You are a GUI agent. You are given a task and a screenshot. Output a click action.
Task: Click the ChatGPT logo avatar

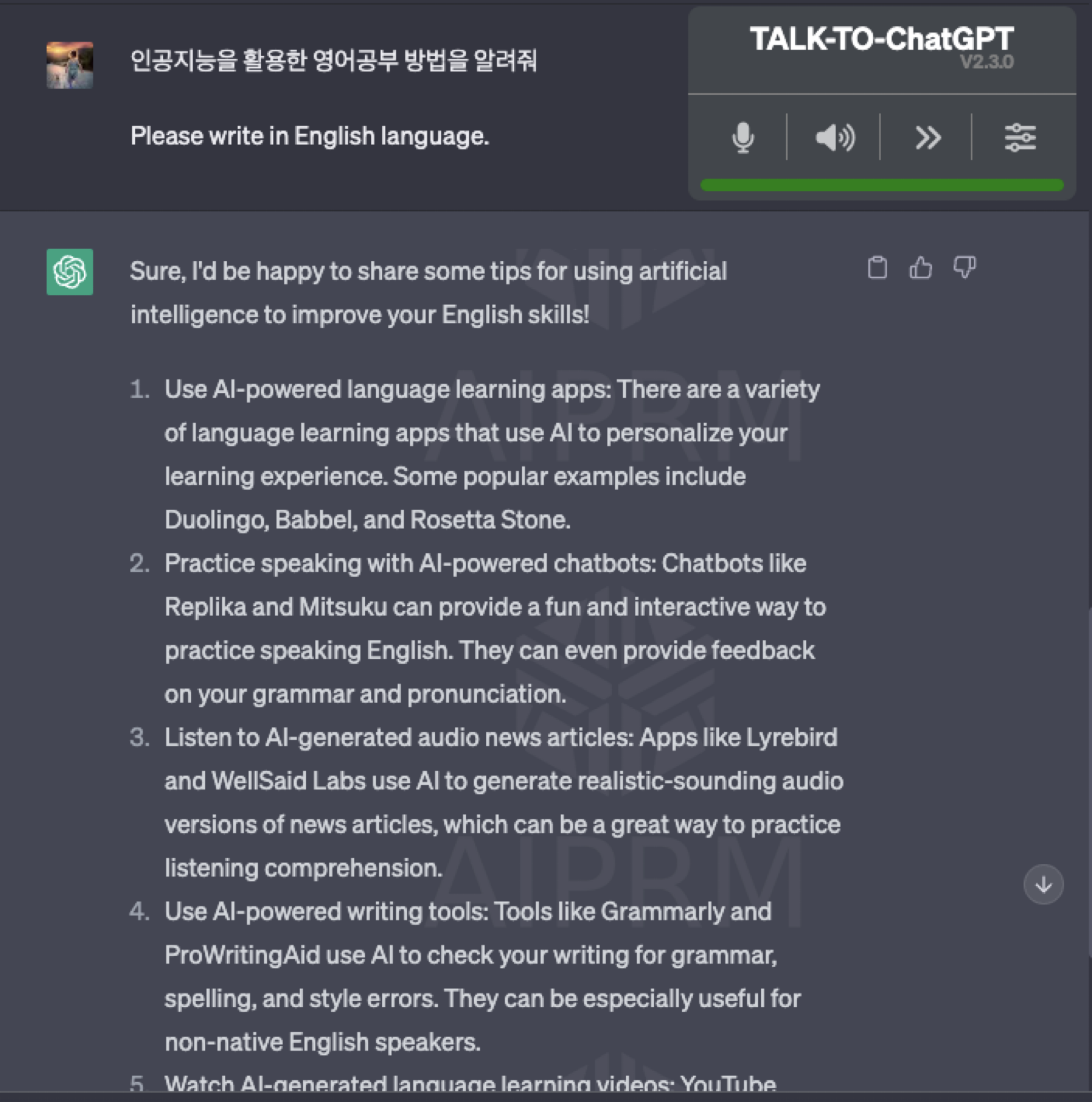70,272
